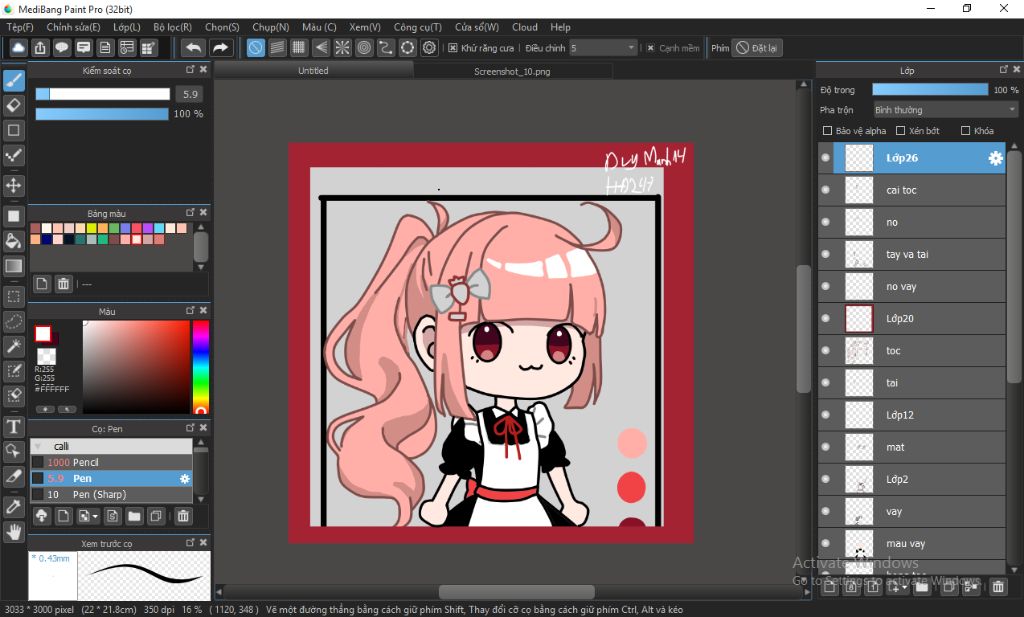
Task: Select the Pen (Sharp) brush
Action: [x=111, y=494]
